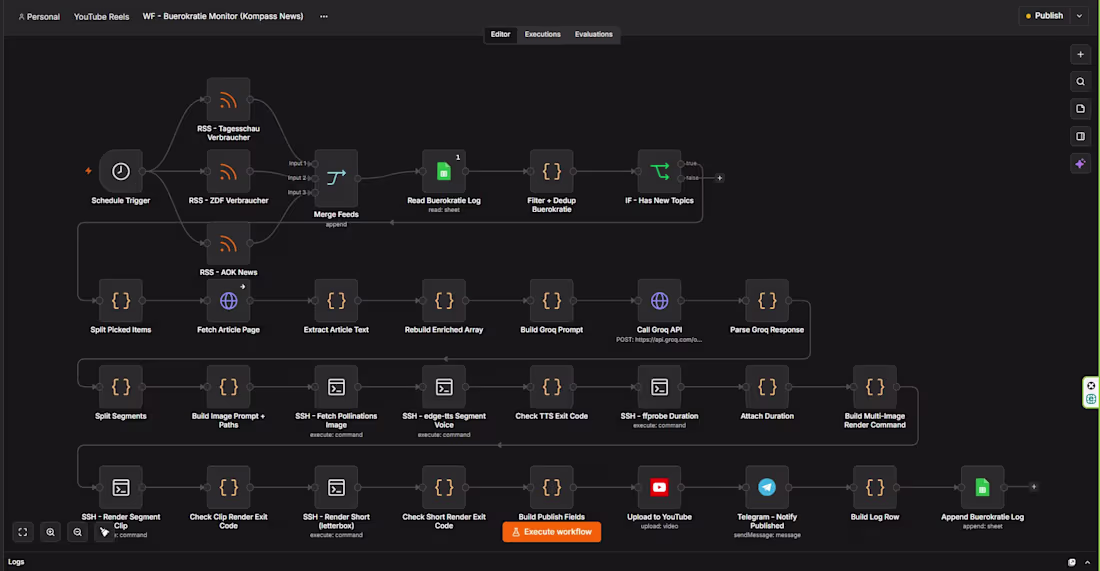This screenshot has width=1100, height=571.
Task: Open the Append Buerokratie Log sheet node
Action: [982, 488]
